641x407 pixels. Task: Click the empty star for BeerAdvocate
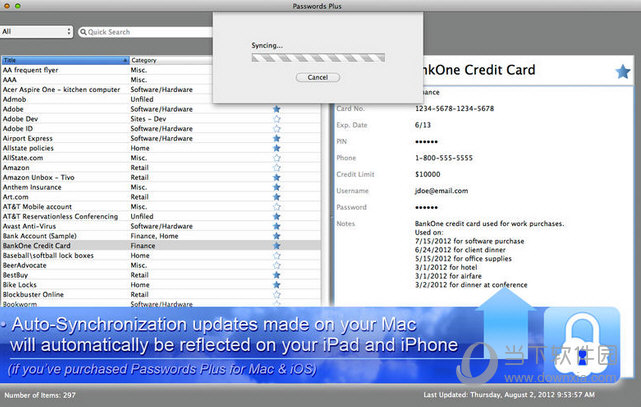point(277,266)
